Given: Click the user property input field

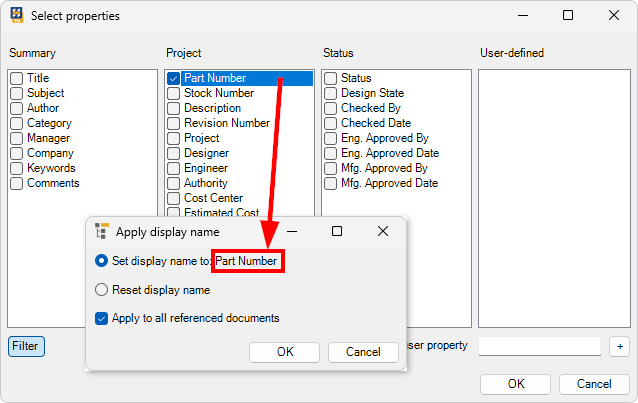Looking at the screenshot, I should 539,346.
